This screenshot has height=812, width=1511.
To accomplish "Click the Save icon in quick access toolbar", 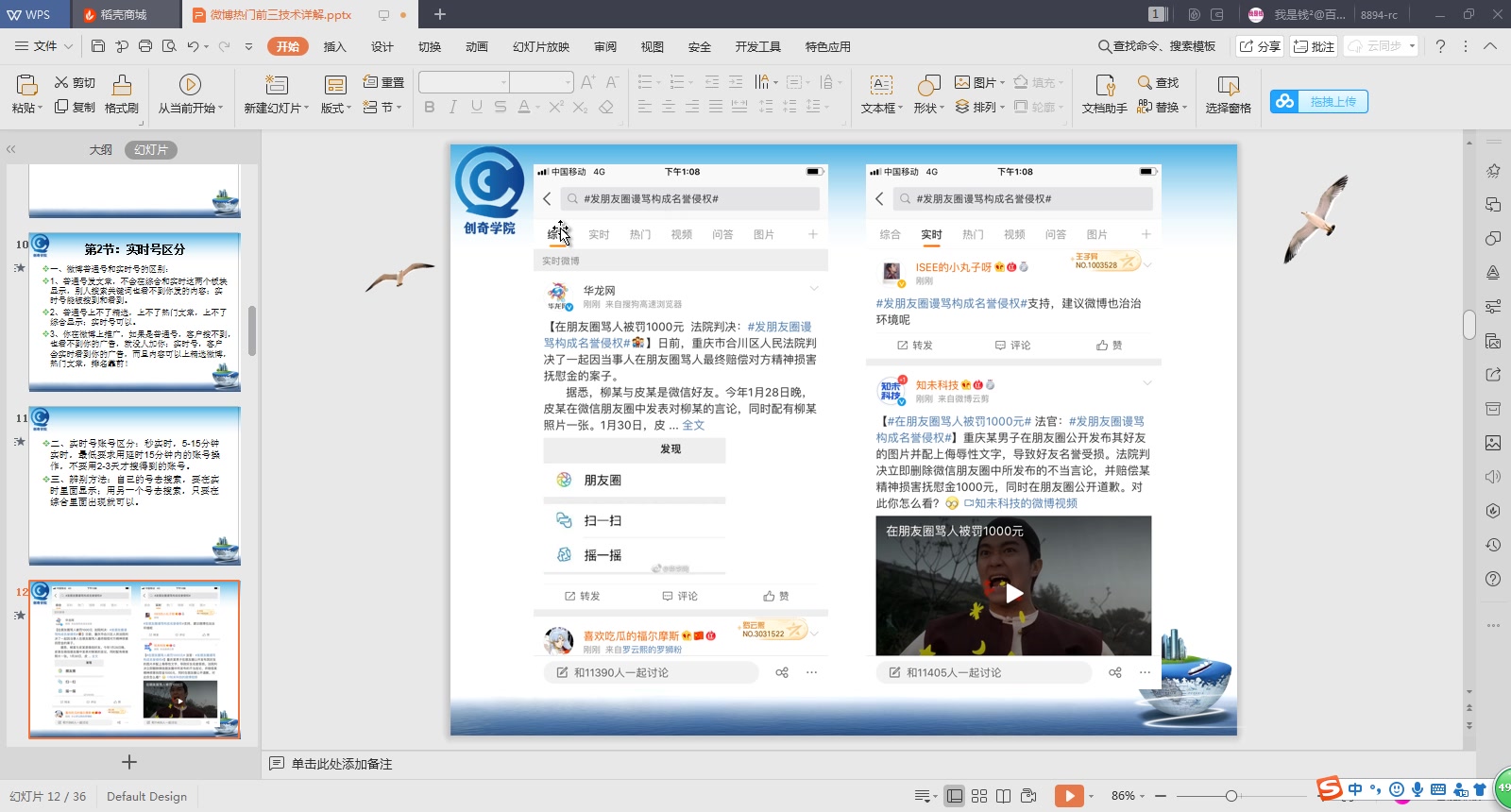I will (98, 45).
